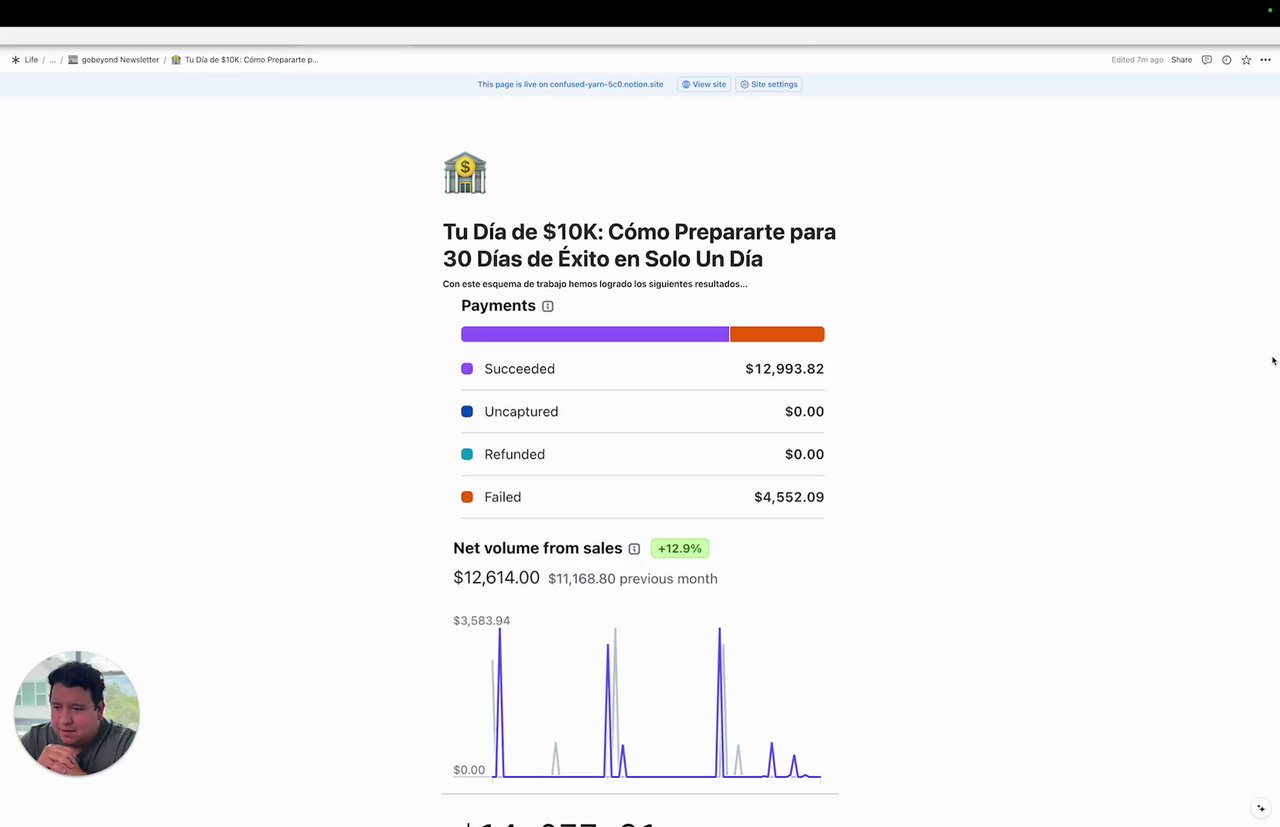The height and width of the screenshot is (827, 1280).
Task: Expand the collapsed breadcrumb ellipsis
Action: click(53, 60)
